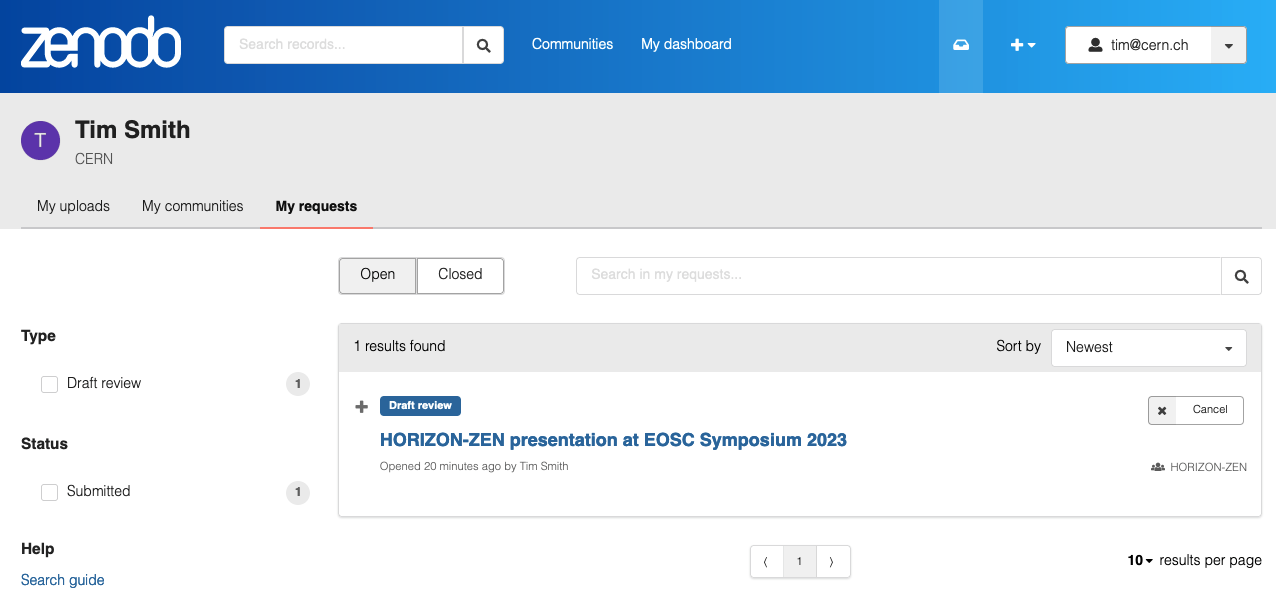Click the Zenodo logo
This screenshot has width=1276, height=609.
point(100,44)
